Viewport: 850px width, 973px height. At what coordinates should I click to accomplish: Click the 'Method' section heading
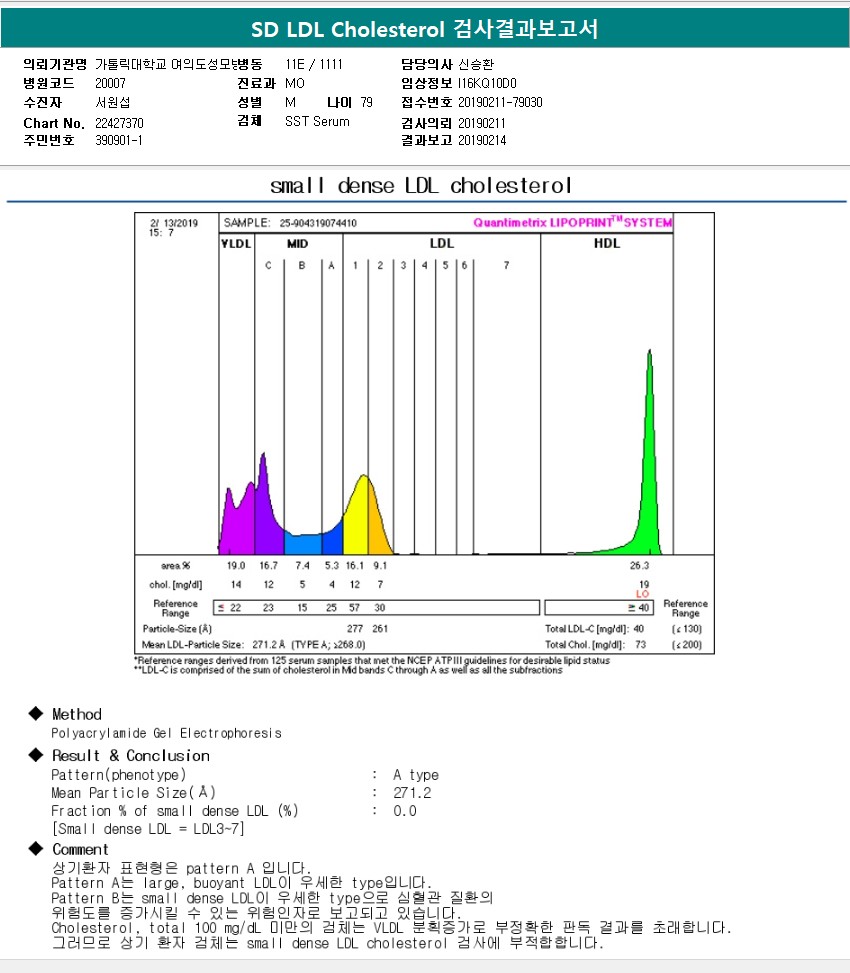[76, 715]
